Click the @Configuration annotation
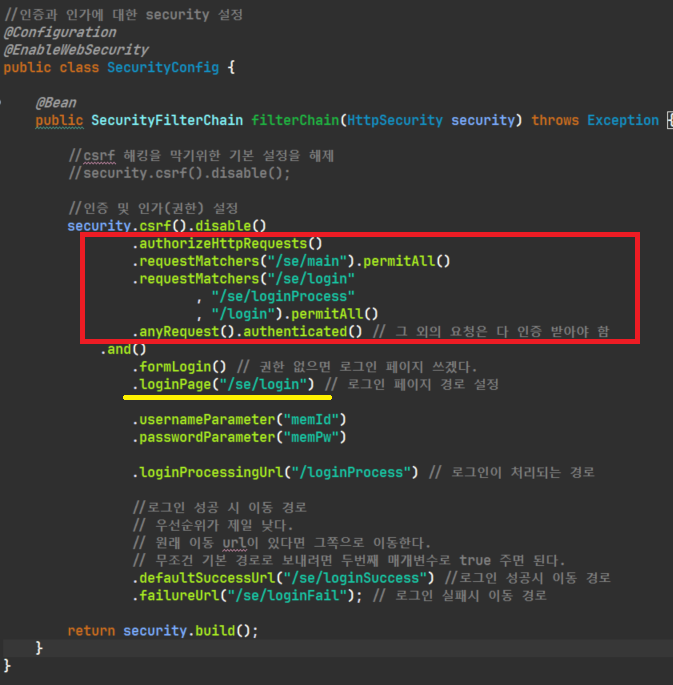 [60, 32]
